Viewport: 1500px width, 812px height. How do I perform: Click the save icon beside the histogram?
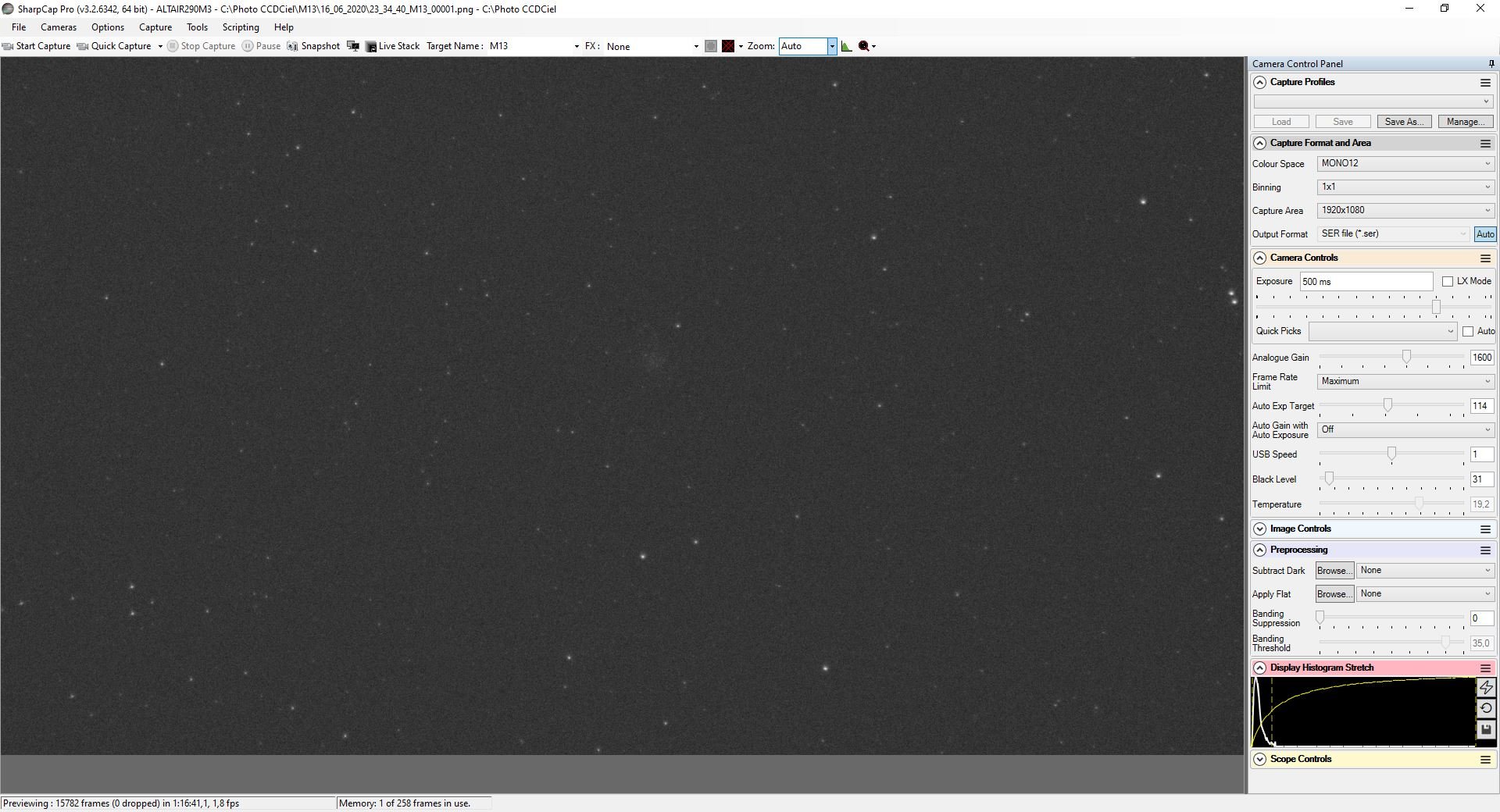click(1485, 730)
